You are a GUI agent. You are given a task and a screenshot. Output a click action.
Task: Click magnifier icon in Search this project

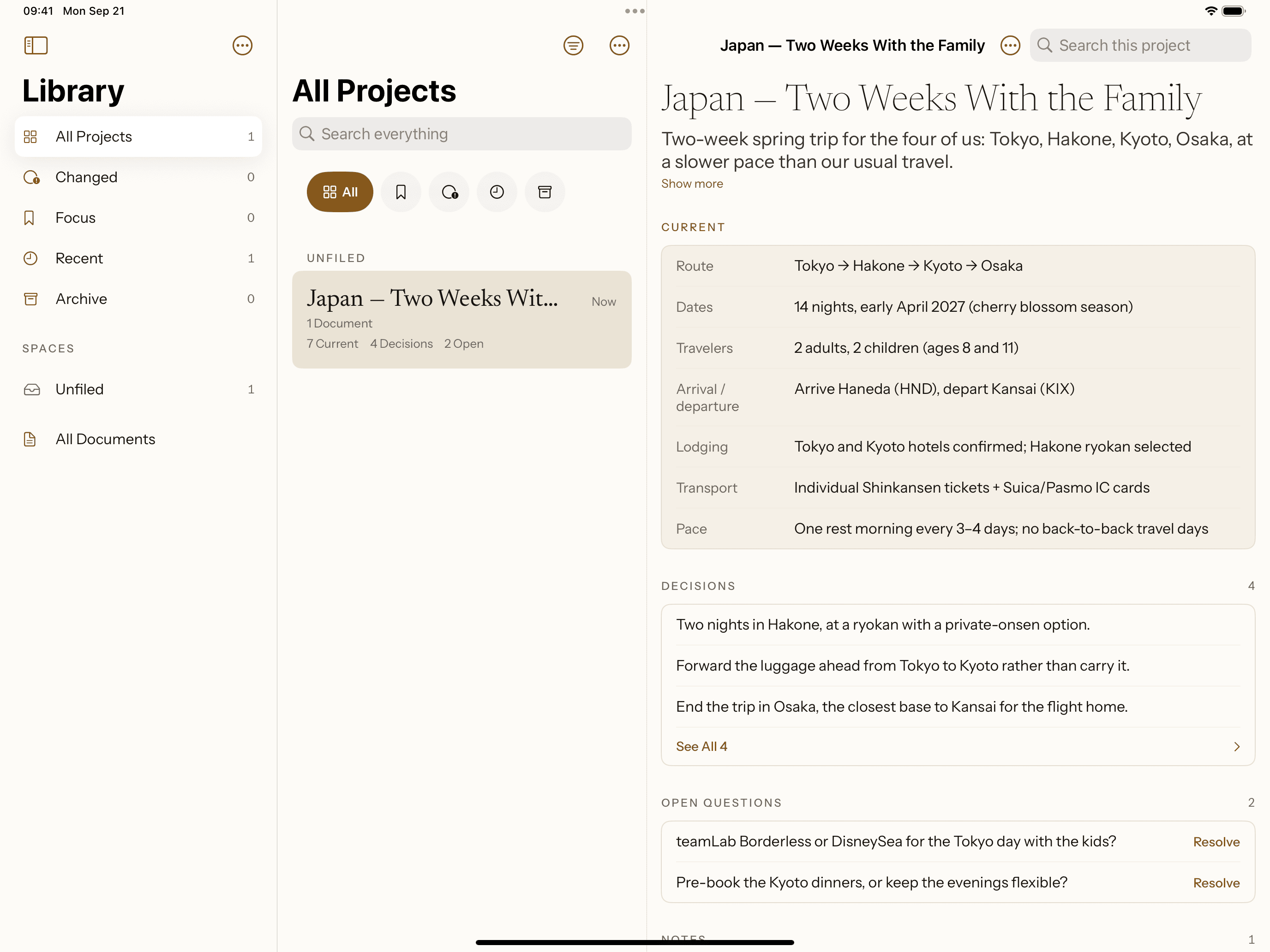[x=1044, y=45]
